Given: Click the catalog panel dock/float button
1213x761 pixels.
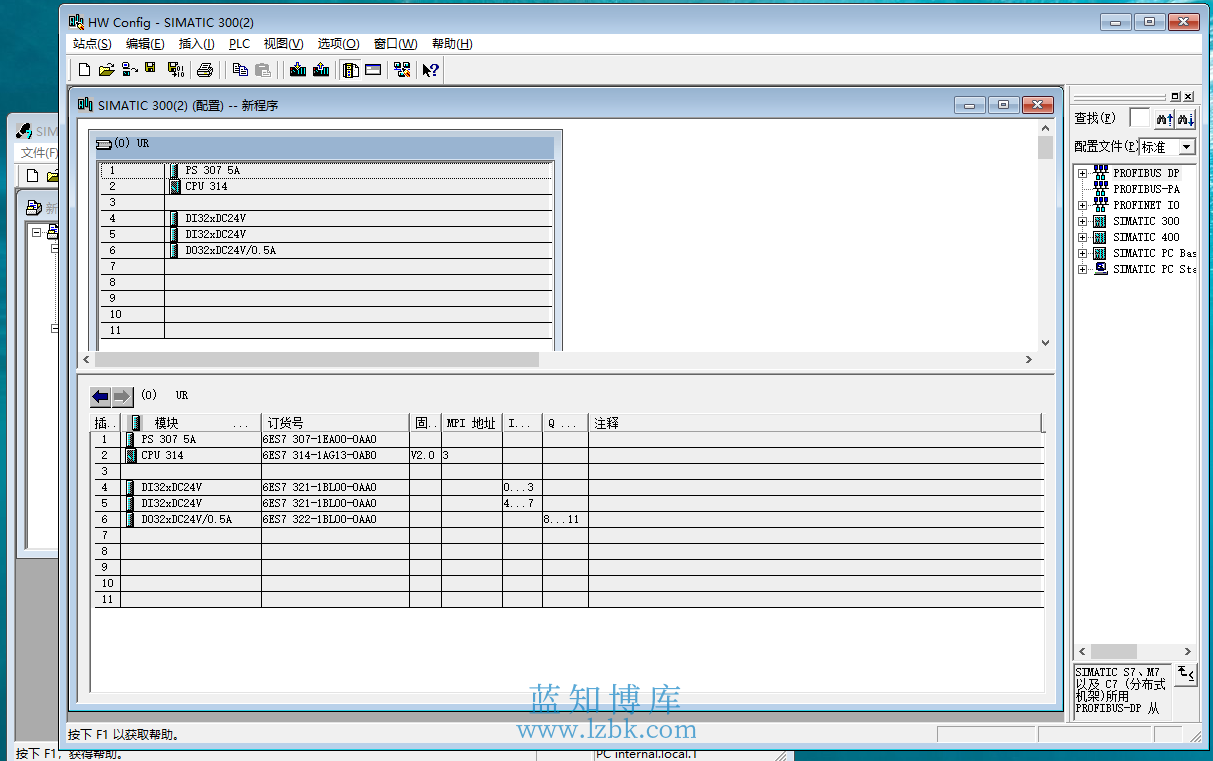Looking at the screenshot, I should point(1175,97).
